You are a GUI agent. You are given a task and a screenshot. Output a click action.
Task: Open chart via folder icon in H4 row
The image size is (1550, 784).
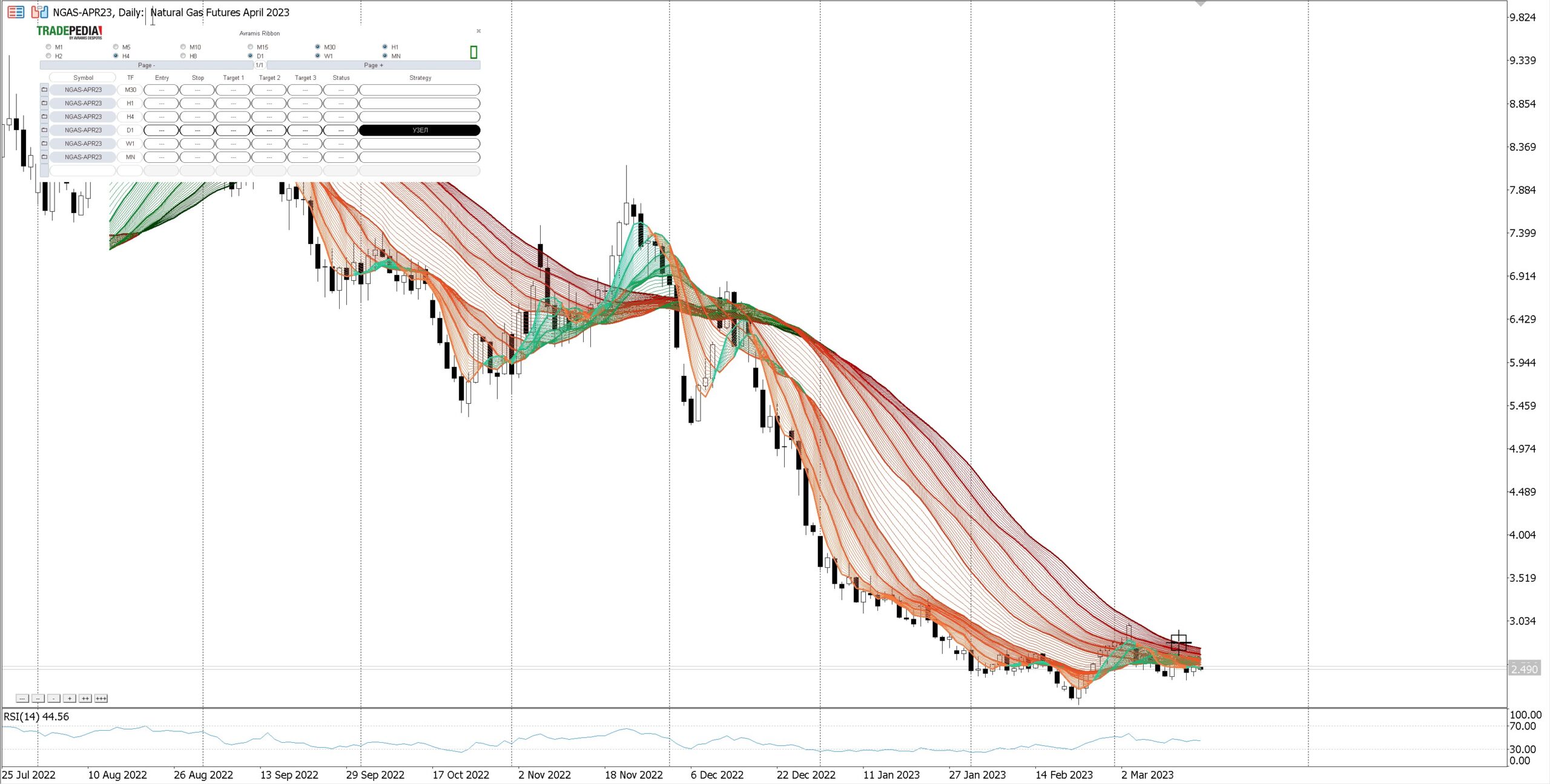[x=44, y=117]
